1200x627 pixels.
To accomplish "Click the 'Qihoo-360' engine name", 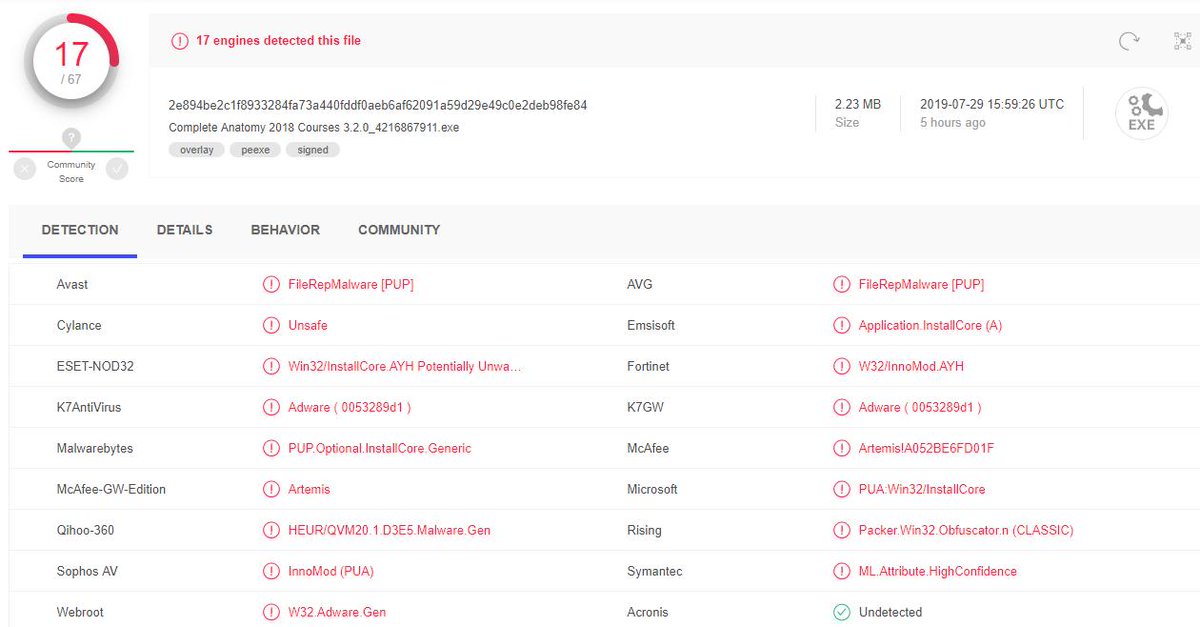I will click(85, 531).
